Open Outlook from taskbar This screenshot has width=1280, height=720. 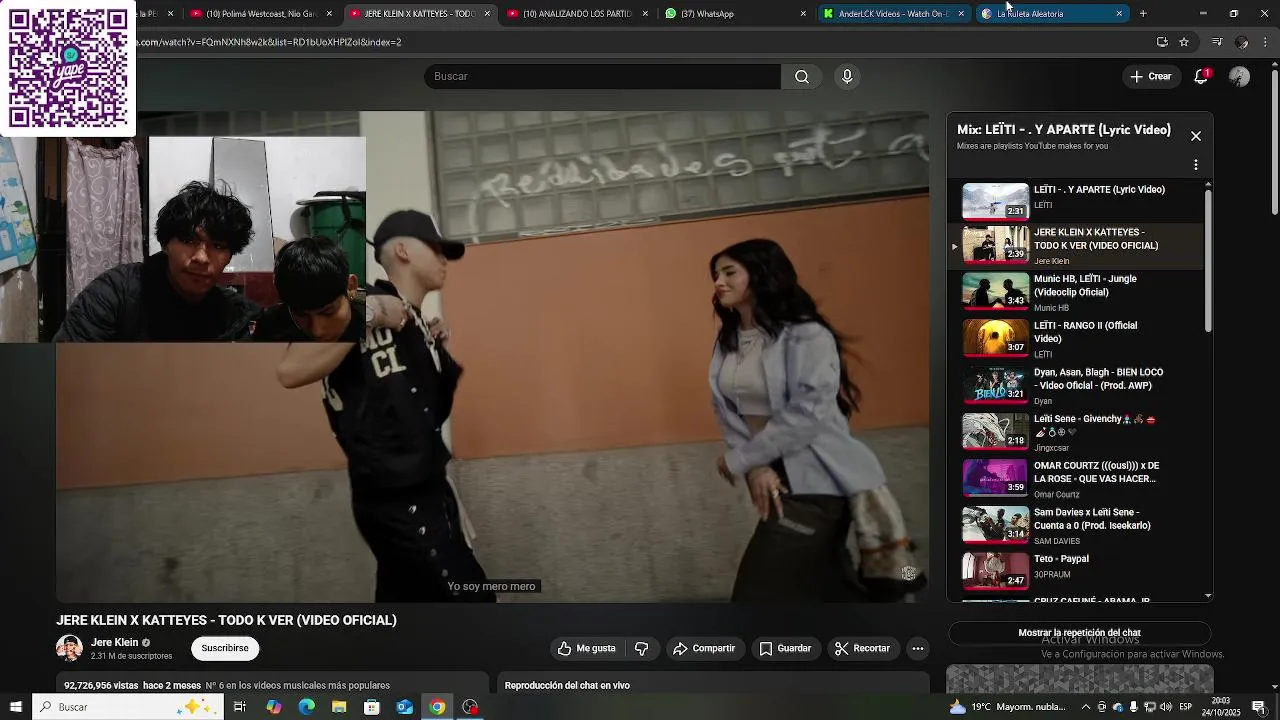tap(405, 707)
